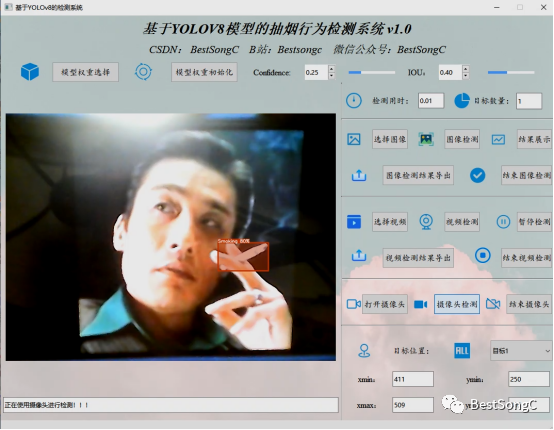Screen dimensions: 554x430
Task: Click the 选择视频 button
Action: pos(390,222)
